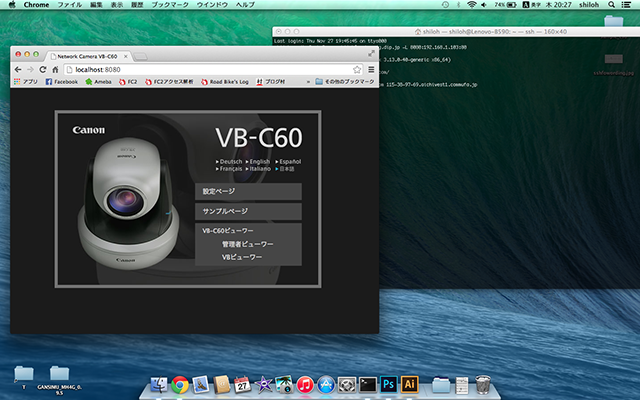This screenshot has width=640, height=400.
Task: Open the Facebook bookmark
Action: [62, 82]
